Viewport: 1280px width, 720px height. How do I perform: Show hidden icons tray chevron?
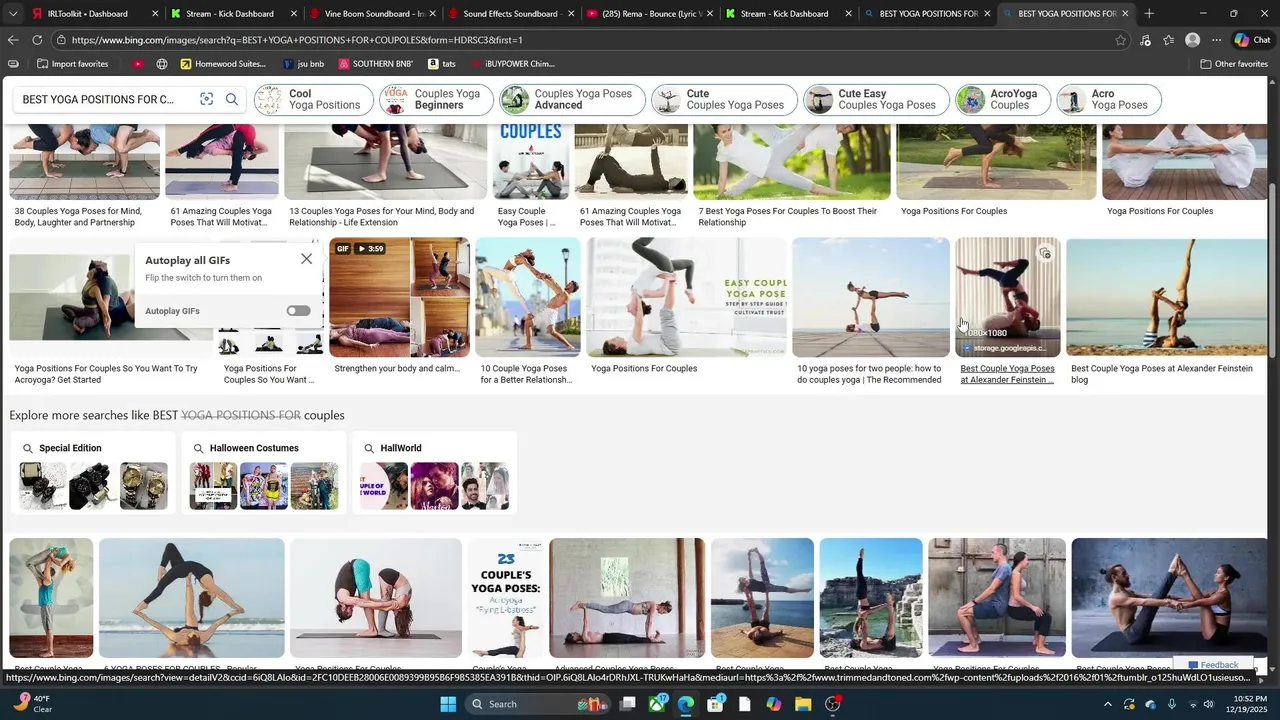[1108, 704]
